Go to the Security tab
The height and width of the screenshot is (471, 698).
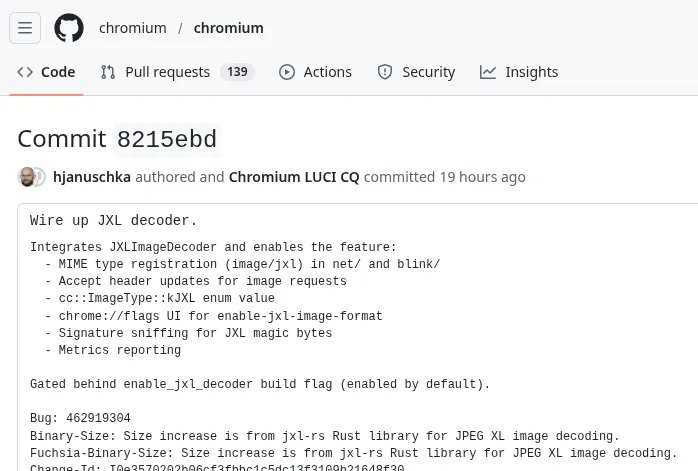[x=428, y=72]
